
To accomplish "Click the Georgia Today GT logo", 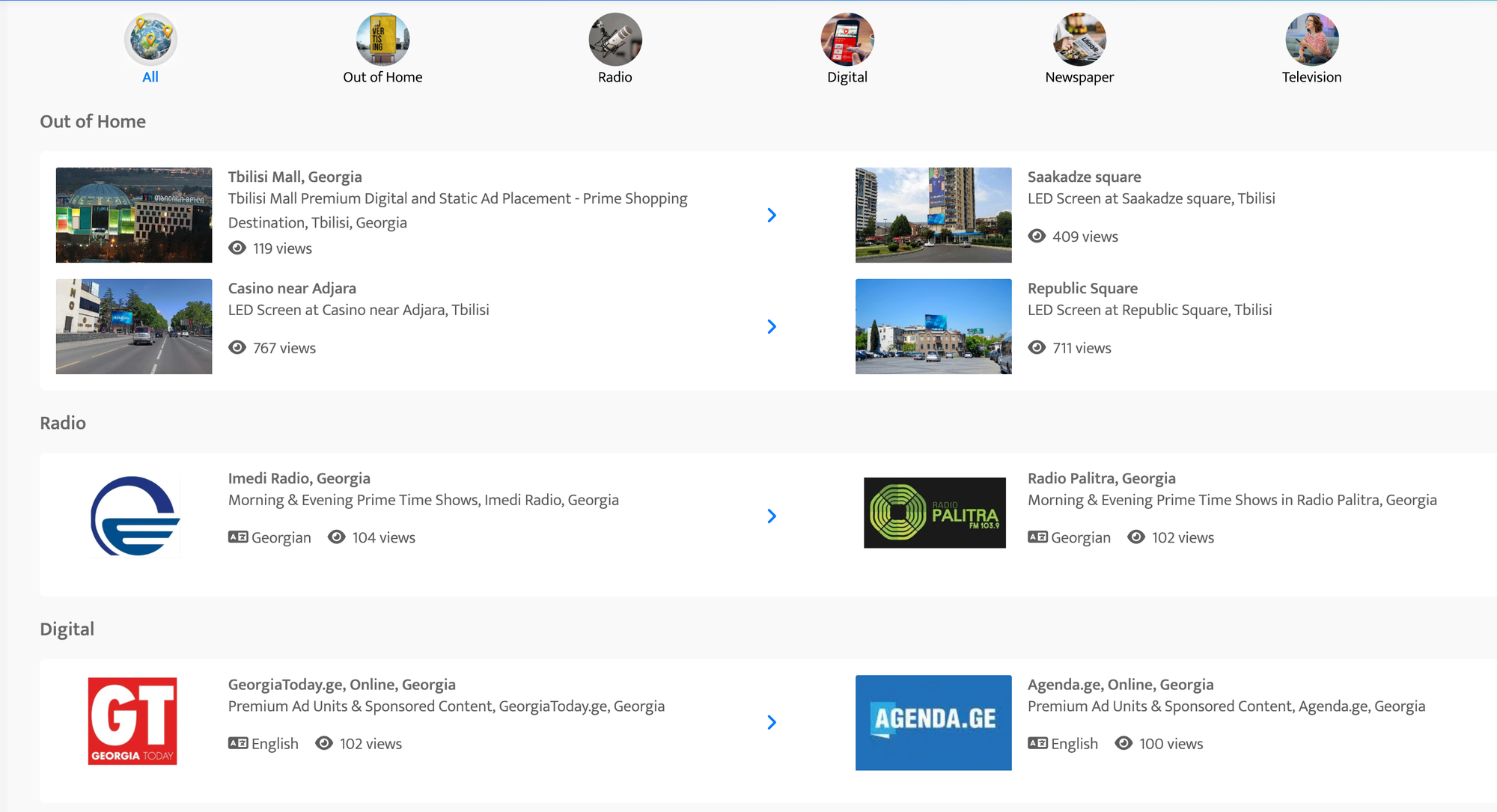I will (x=132, y=721).
